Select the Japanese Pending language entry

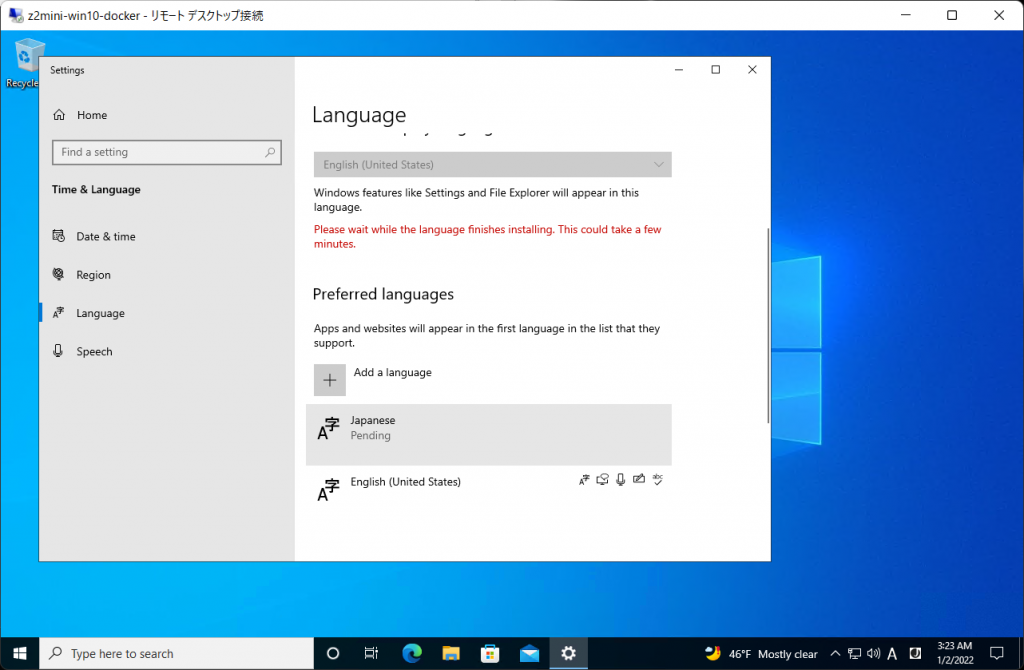pos(488,434)
